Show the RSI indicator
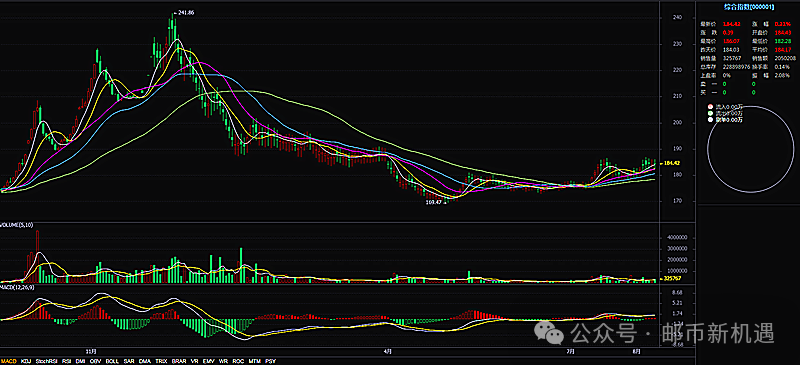This screenshot has height=365, width=800. click(66, 361)
